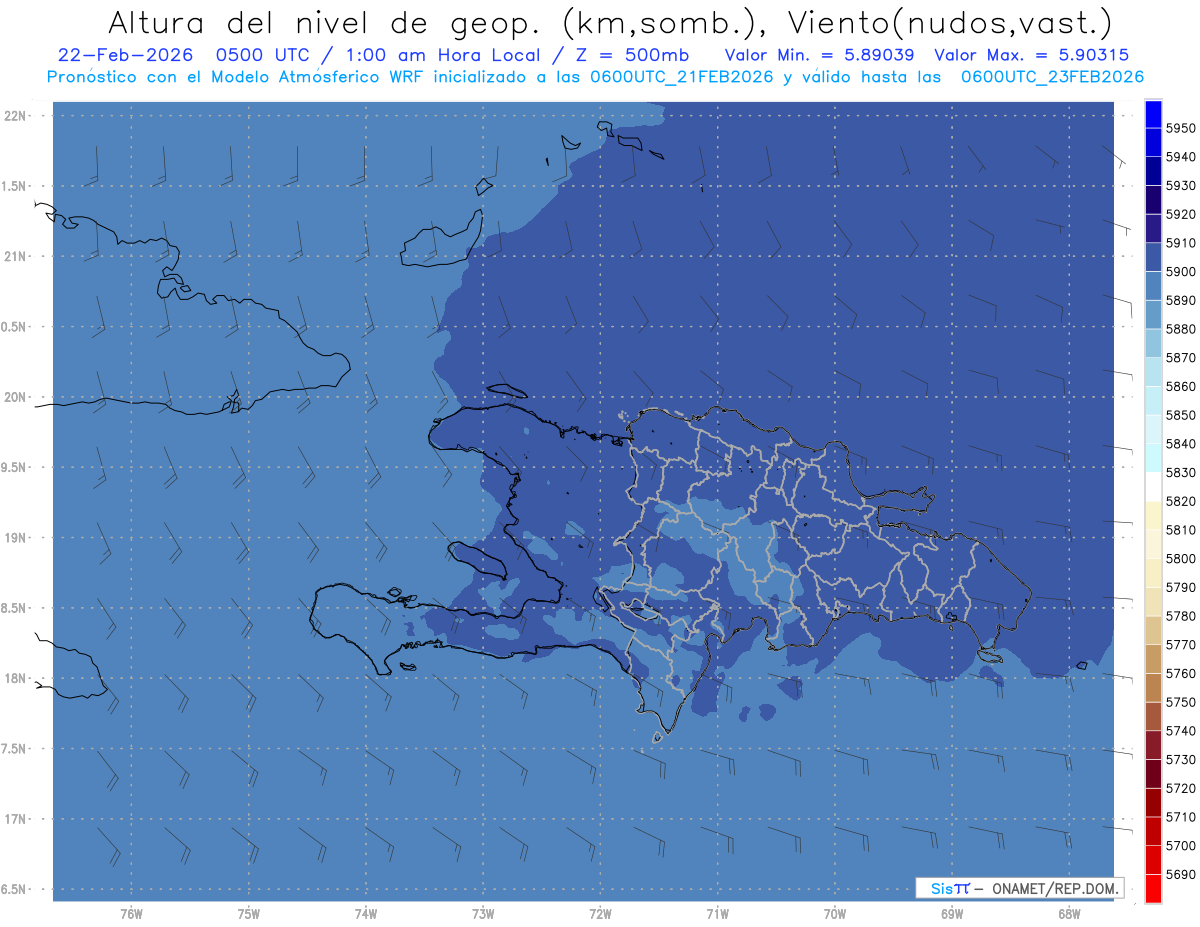Pick the colorbar swatch between 5890 and 5900
The image size is (1200, 927).
click(1152, 285)
